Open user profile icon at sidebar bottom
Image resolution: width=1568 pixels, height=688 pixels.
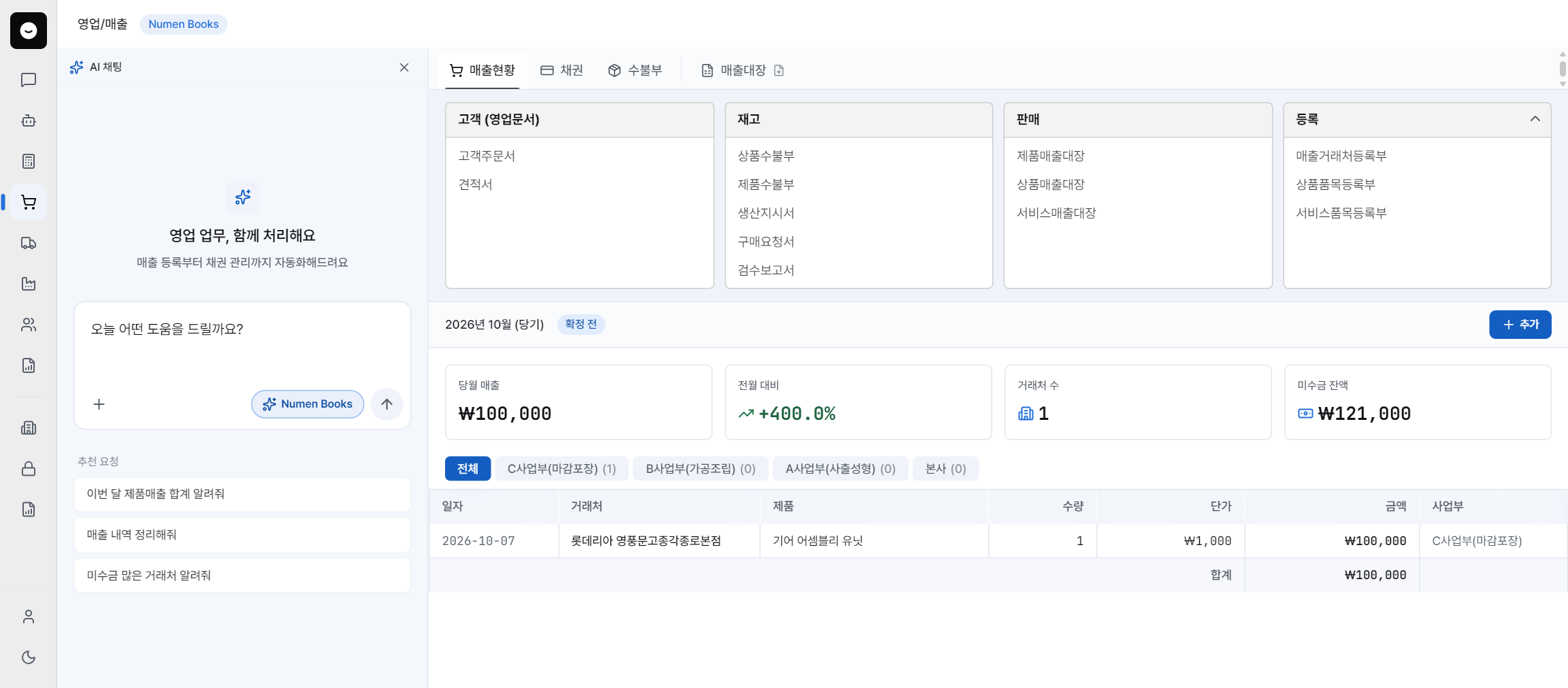29,617
